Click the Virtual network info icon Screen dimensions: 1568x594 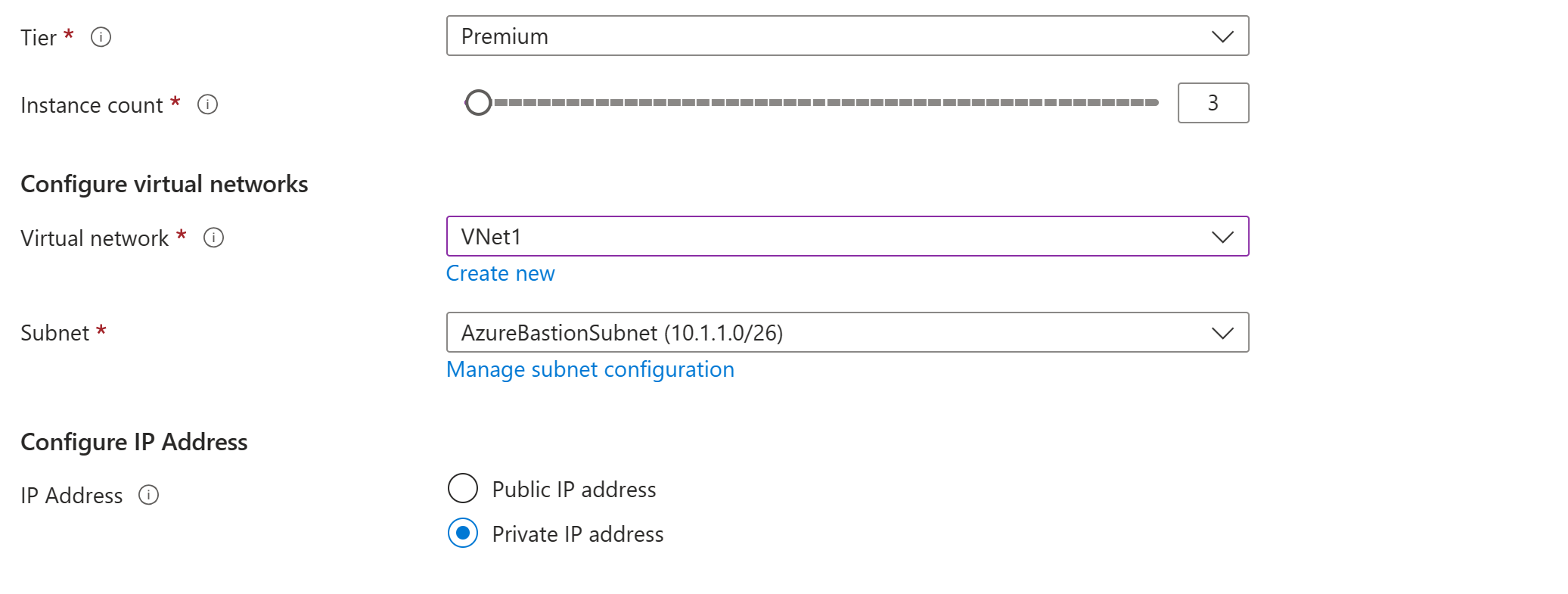coord(214,238)
